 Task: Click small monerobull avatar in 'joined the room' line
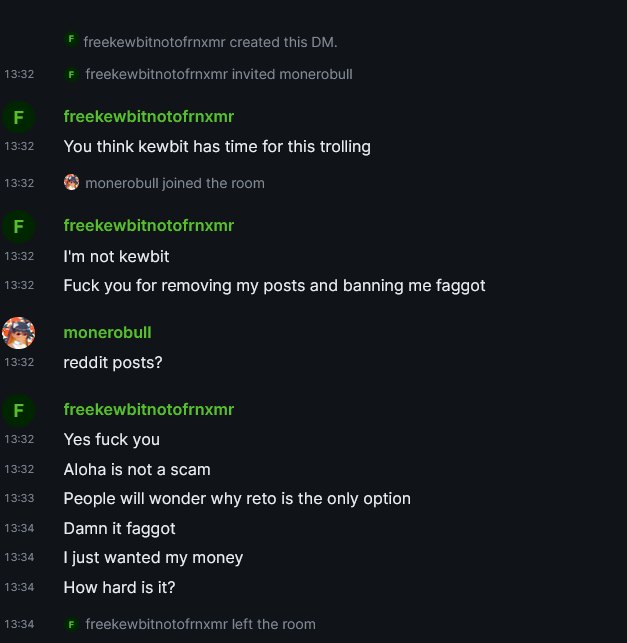point(71,182)
